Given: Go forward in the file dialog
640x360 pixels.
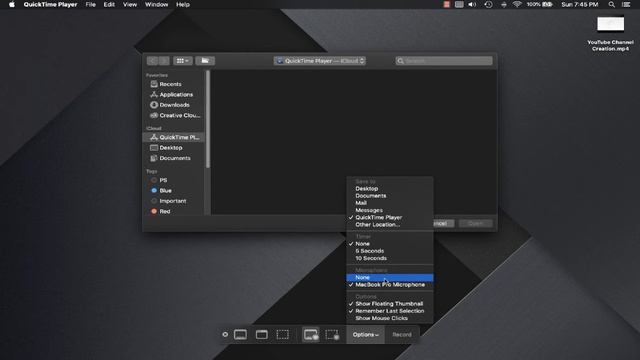Looking at the screenshot, I should [164, 61].
